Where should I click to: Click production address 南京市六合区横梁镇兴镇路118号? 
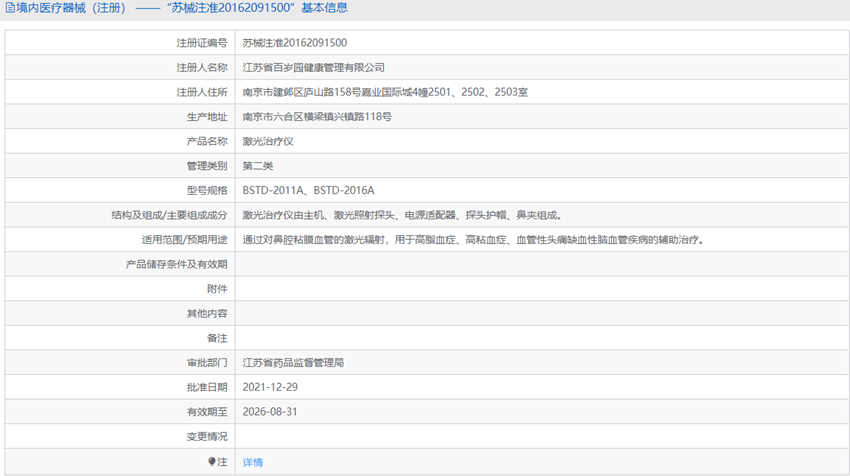pyautogui.click(x=317, y=117)
